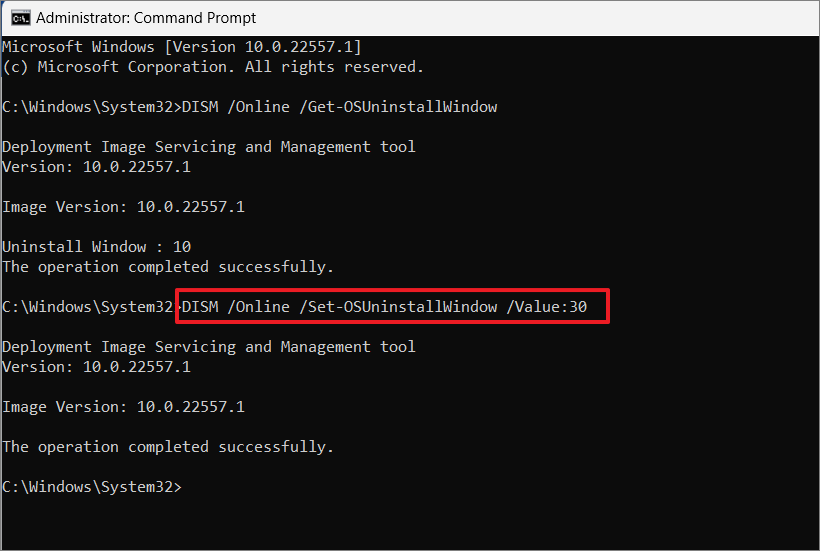Image resolution: width=820 pixels, height=551 pixels.
Task: Click the second Deployment Image Servicing tool line
Action: pos(209,347)
